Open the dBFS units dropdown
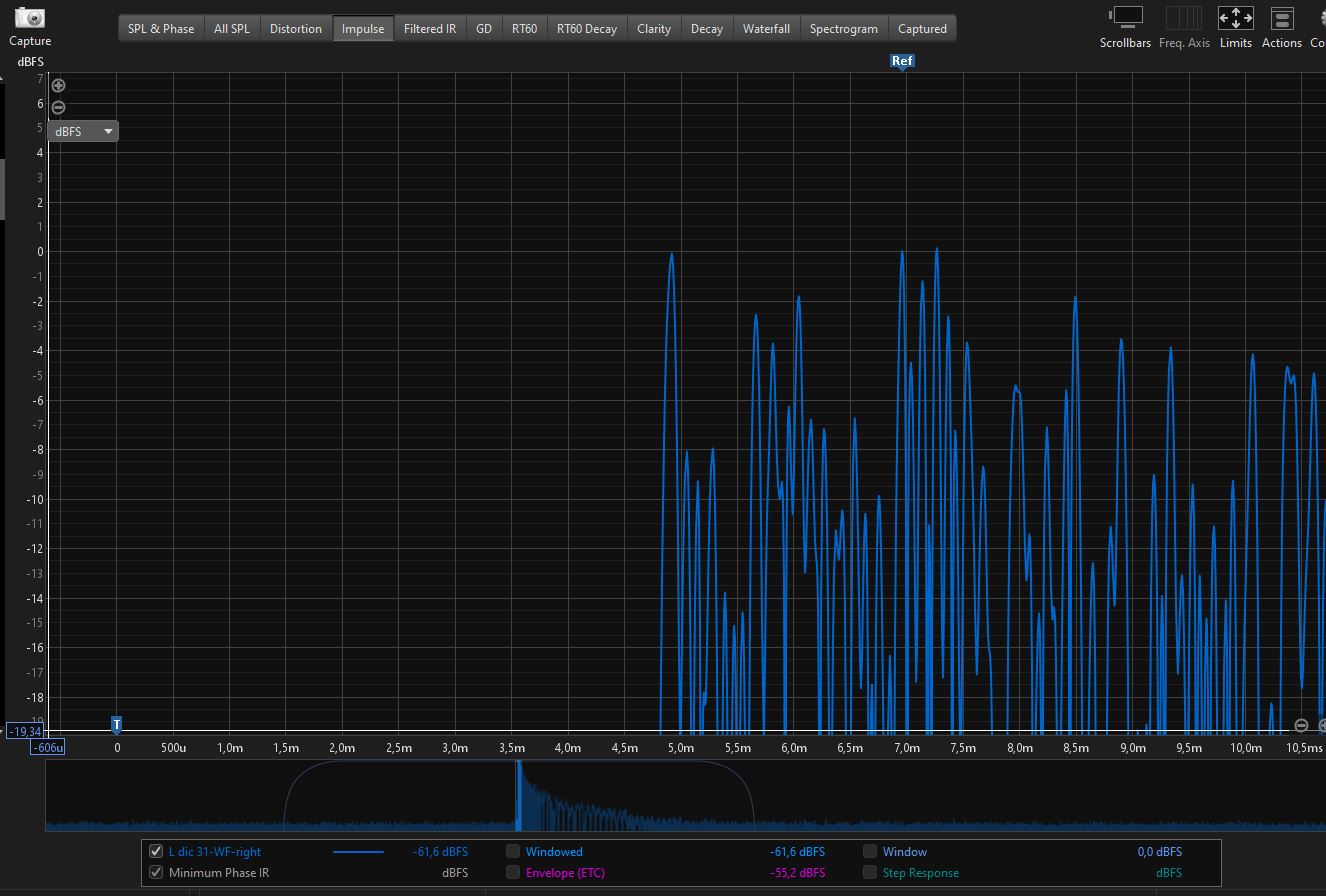The width and height of the screenshot is (1326, 896). click(x=83, y=131)
